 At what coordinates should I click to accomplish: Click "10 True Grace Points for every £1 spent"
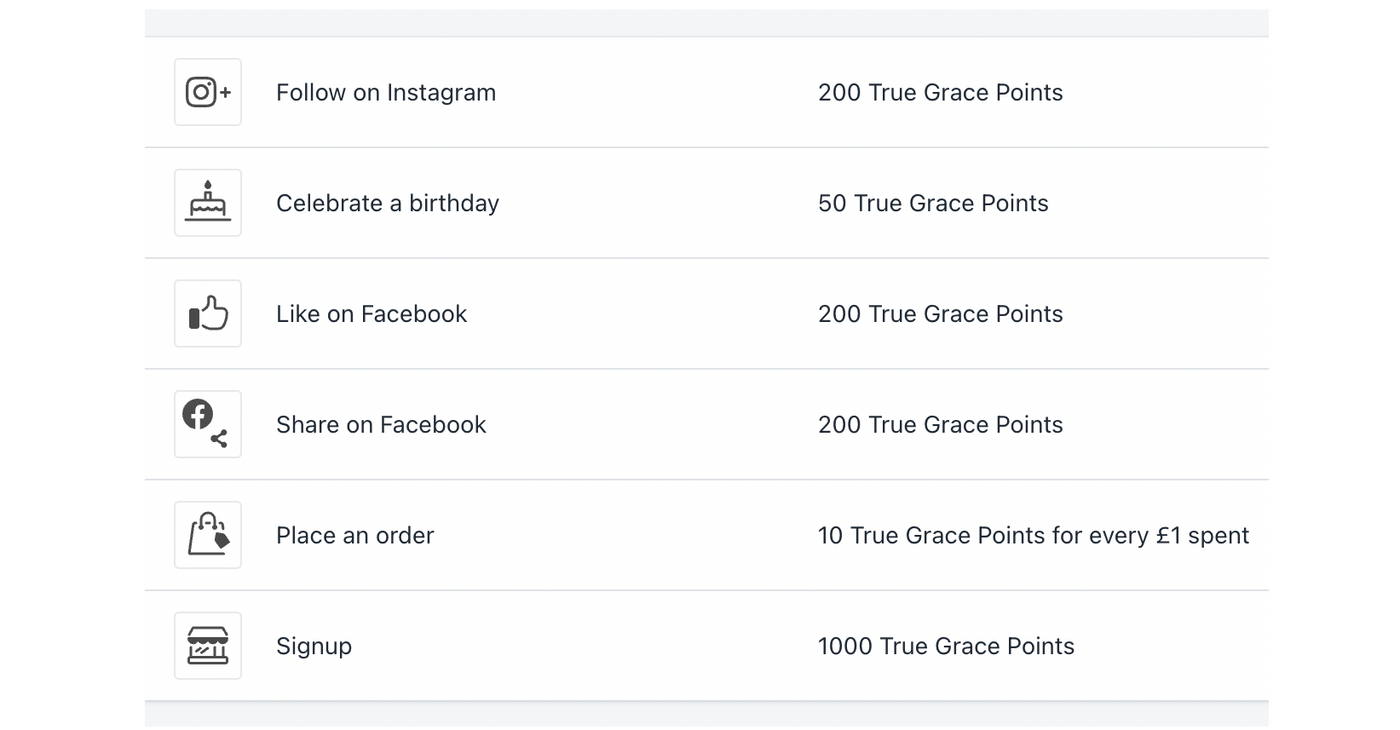pos(1033,536)
